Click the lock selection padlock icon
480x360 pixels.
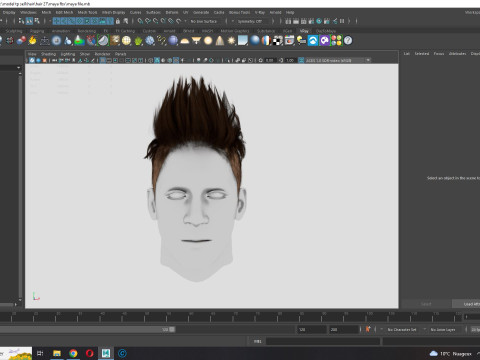tap(117, 21)
